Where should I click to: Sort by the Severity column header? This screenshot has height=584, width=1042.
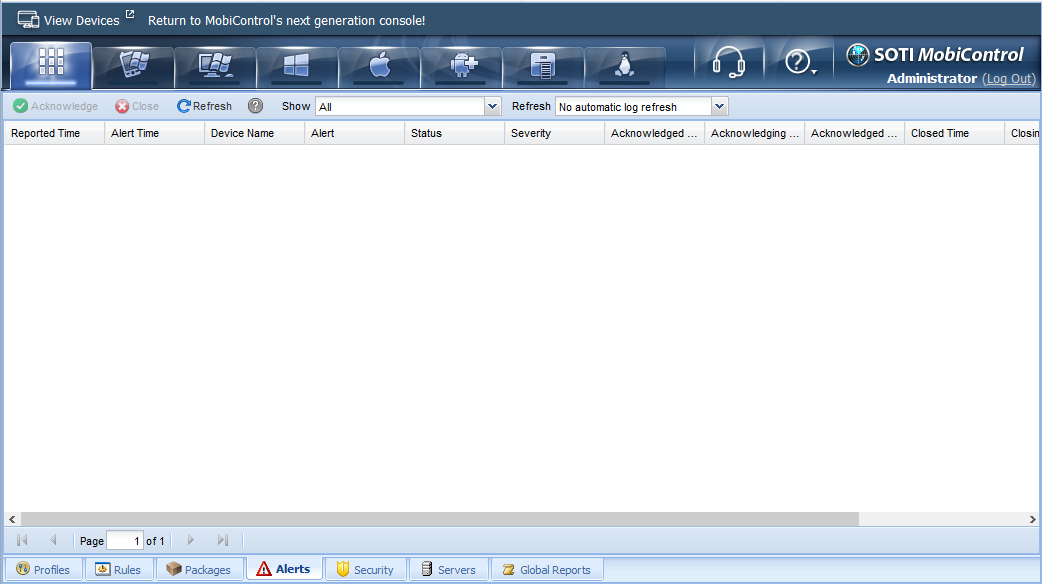pos(553,133)
